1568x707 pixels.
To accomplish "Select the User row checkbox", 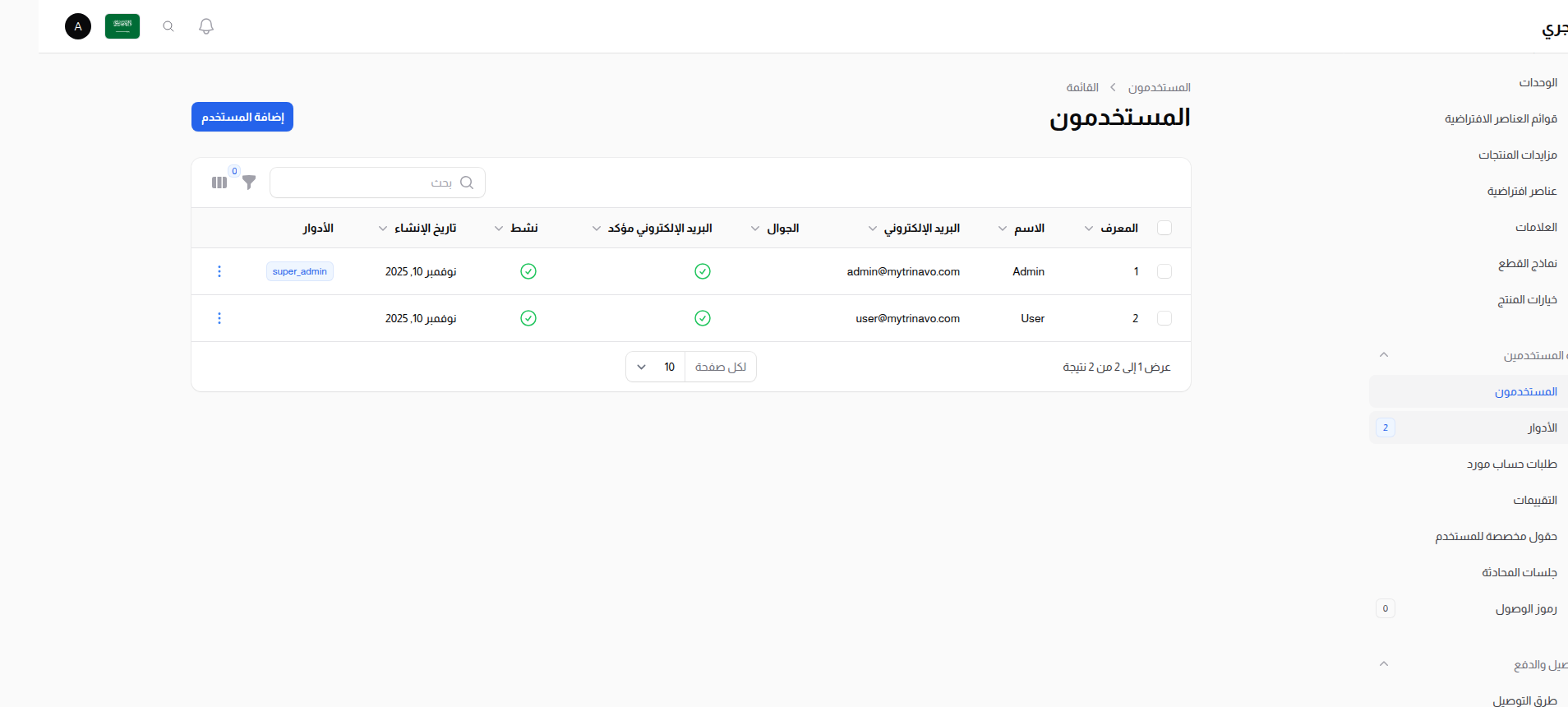I will click(1164, 318).
